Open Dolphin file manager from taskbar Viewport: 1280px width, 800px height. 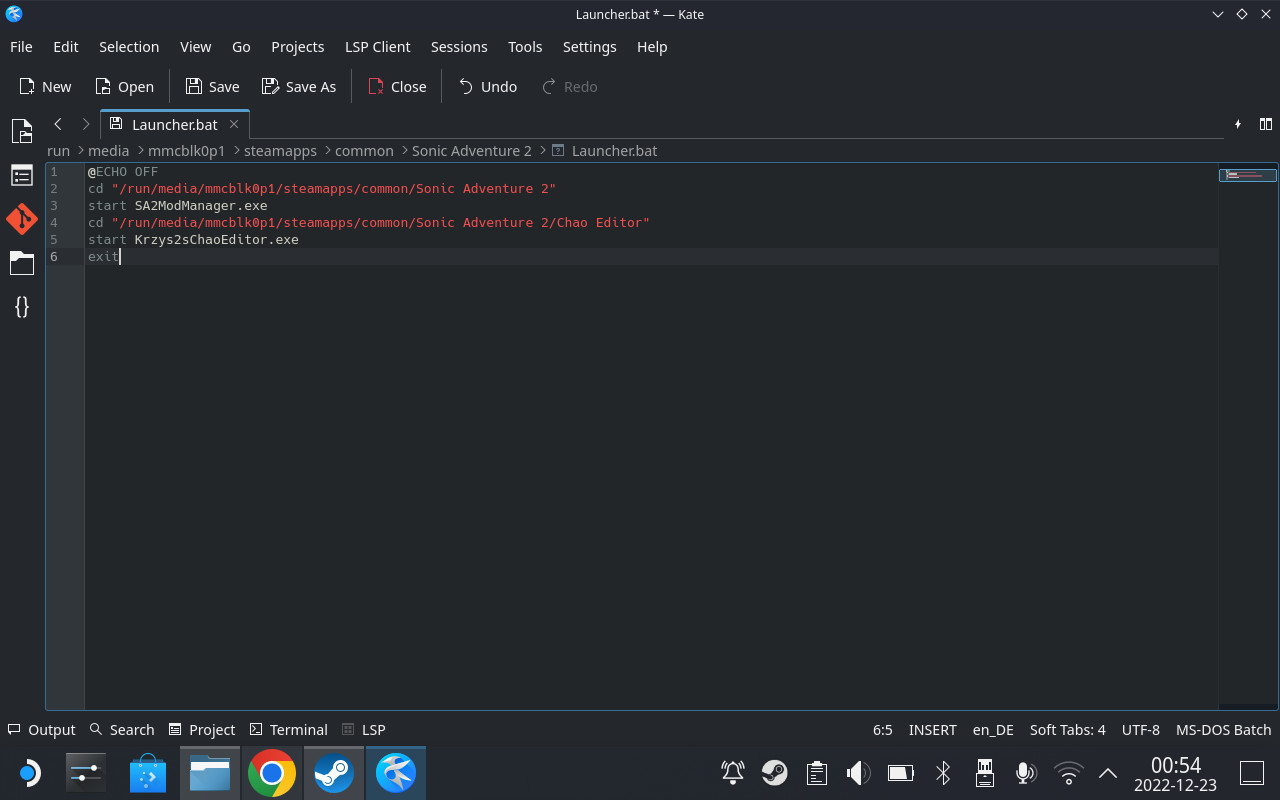point(209,772)
